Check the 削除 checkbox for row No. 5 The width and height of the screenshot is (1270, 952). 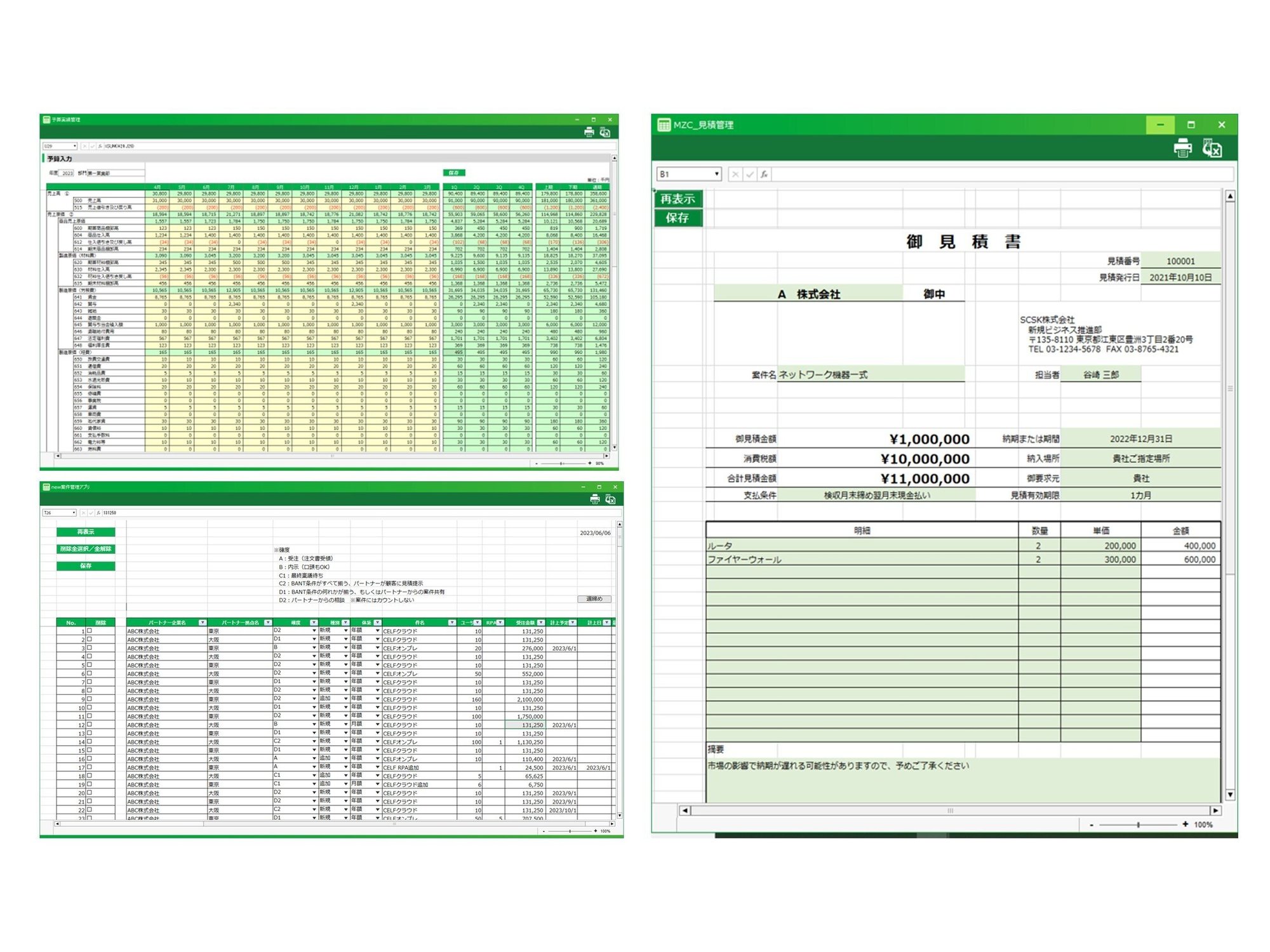pos(90,665)
